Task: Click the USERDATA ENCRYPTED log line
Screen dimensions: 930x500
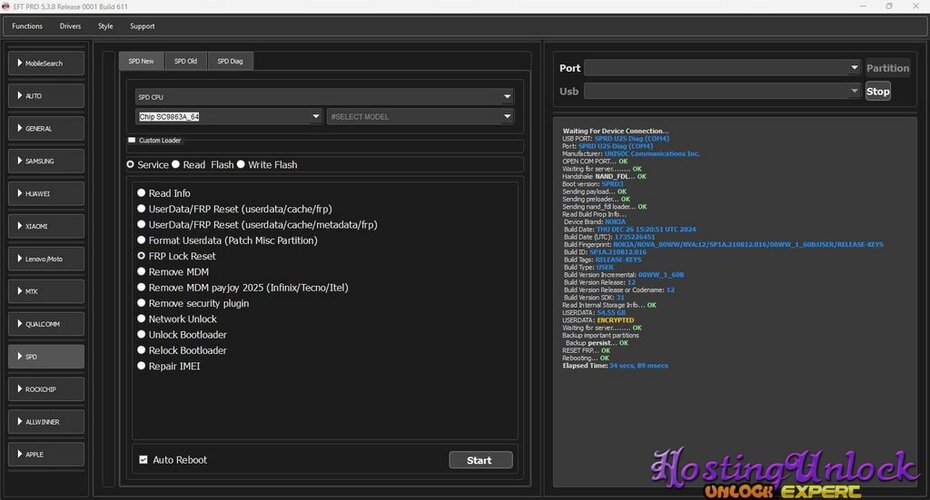Action: coord(598,320)
